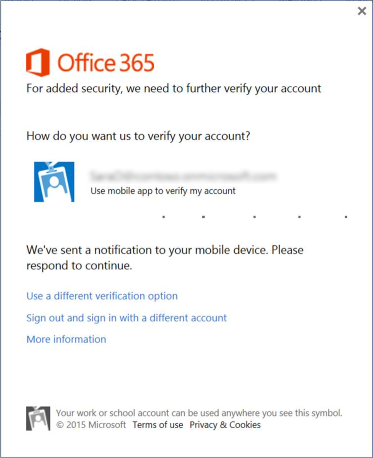Click the © 2015 Microsoft copyright text
This screenshot has height=458, width=373.
click(91, 425)
